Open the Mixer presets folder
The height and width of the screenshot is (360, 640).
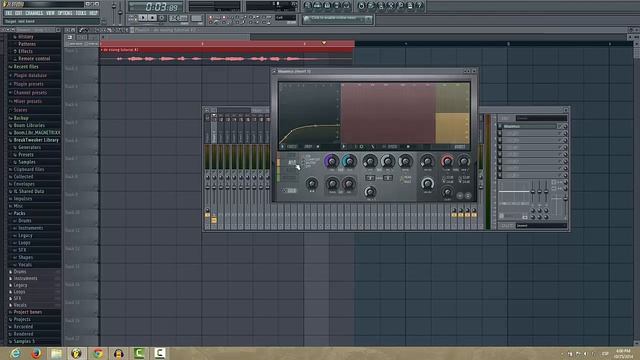28,101
